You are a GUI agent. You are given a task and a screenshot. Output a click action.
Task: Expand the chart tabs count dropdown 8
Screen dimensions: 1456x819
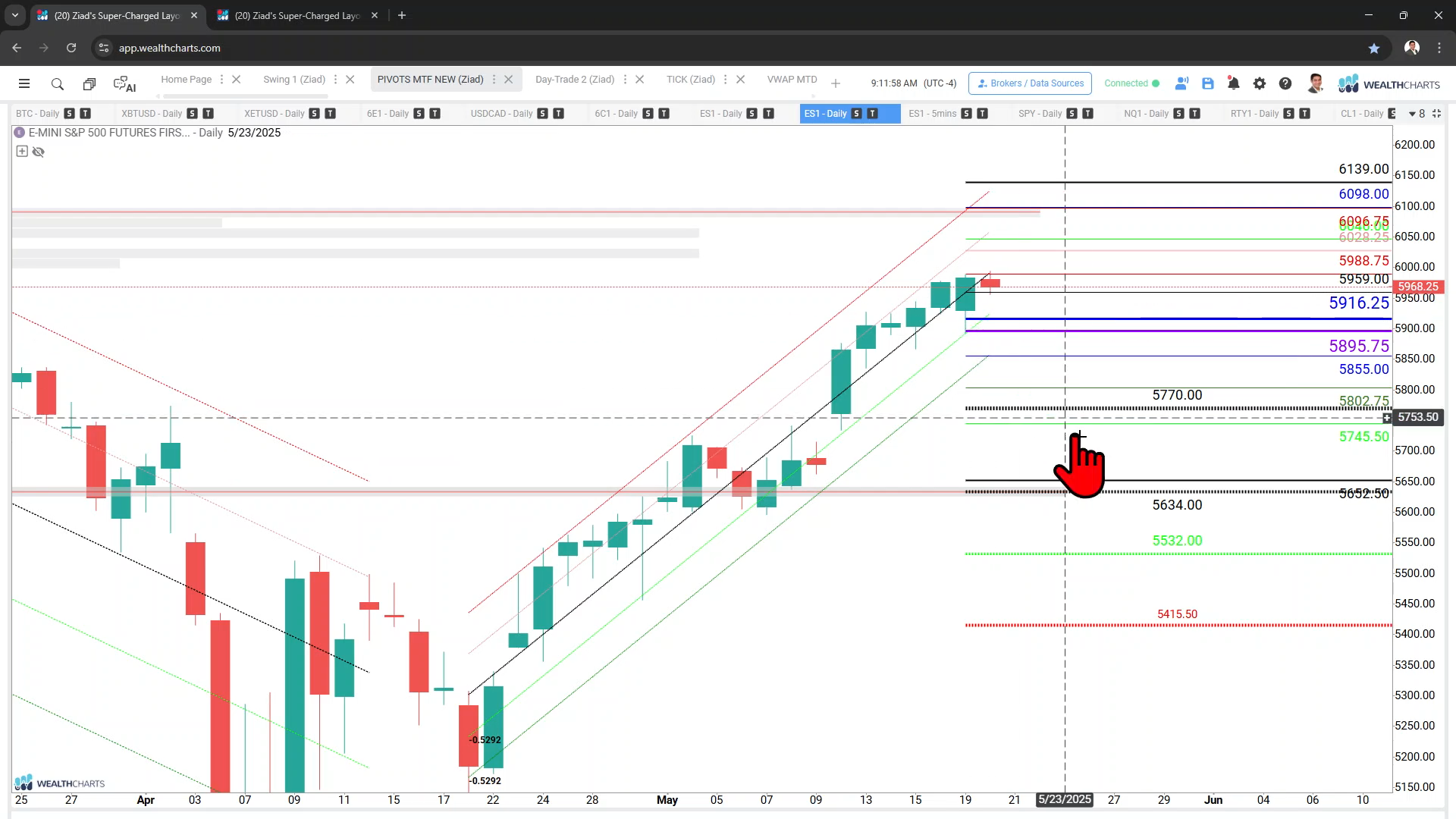point(1417,114)
